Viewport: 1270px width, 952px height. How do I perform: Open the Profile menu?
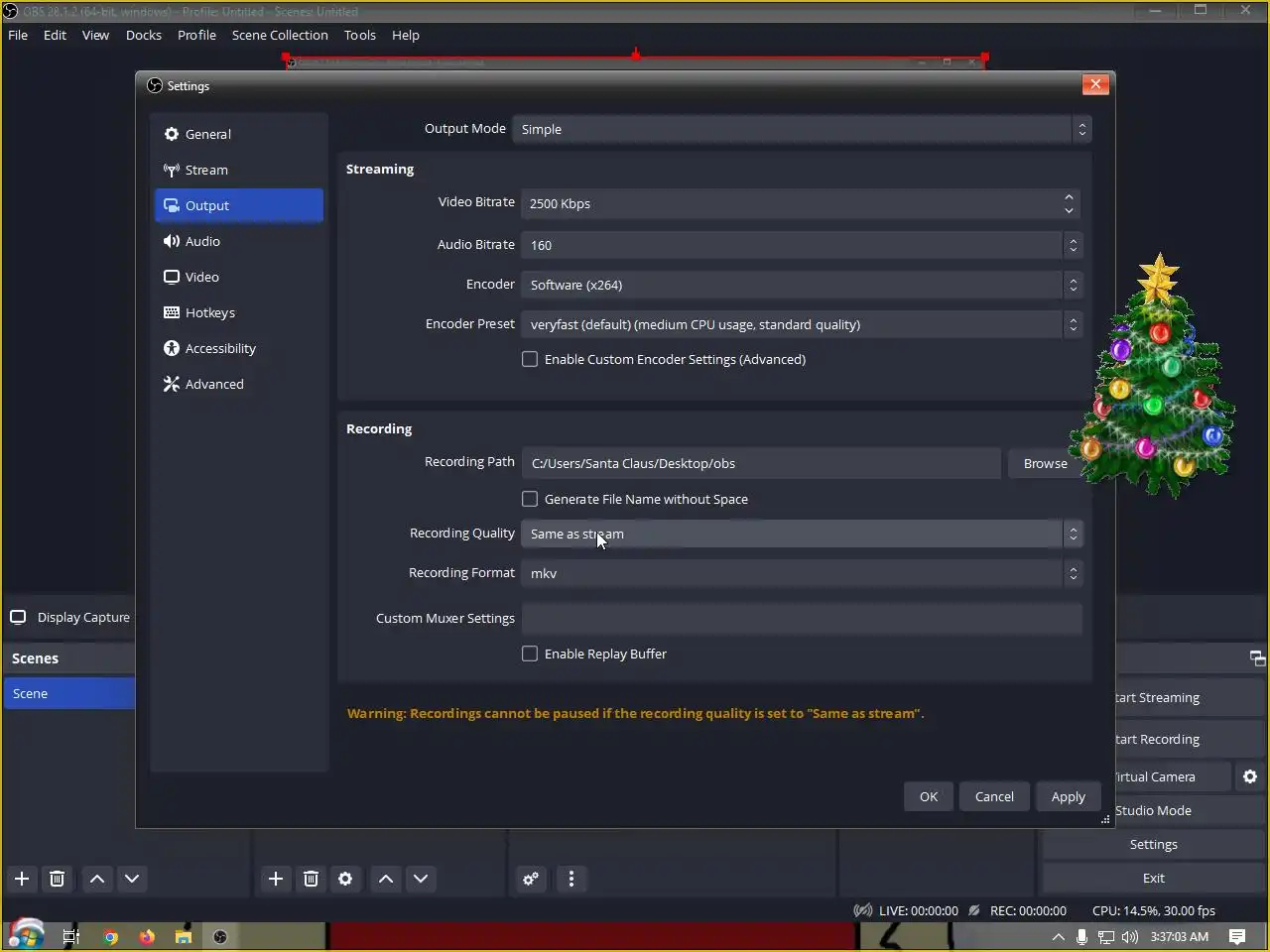click(196, 35)
